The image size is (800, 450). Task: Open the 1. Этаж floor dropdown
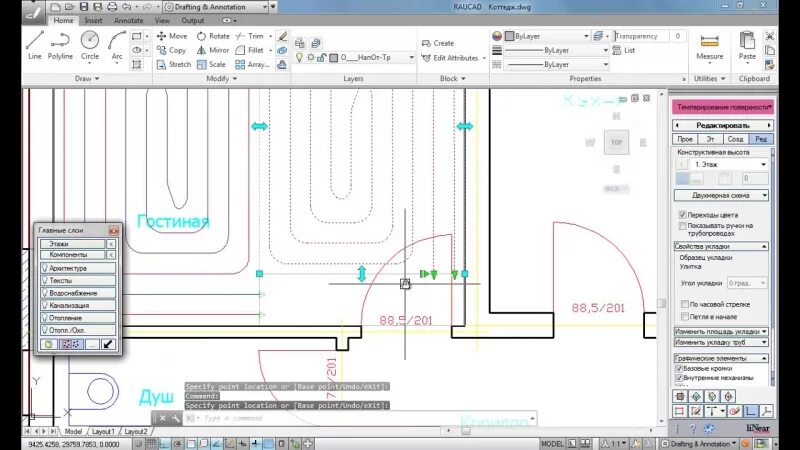click(730, 164)
